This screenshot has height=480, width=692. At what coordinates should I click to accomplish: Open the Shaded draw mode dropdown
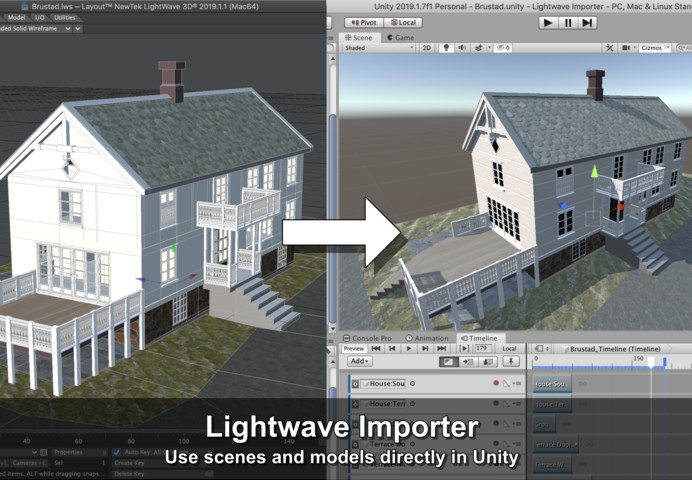(x=380, y=48)
